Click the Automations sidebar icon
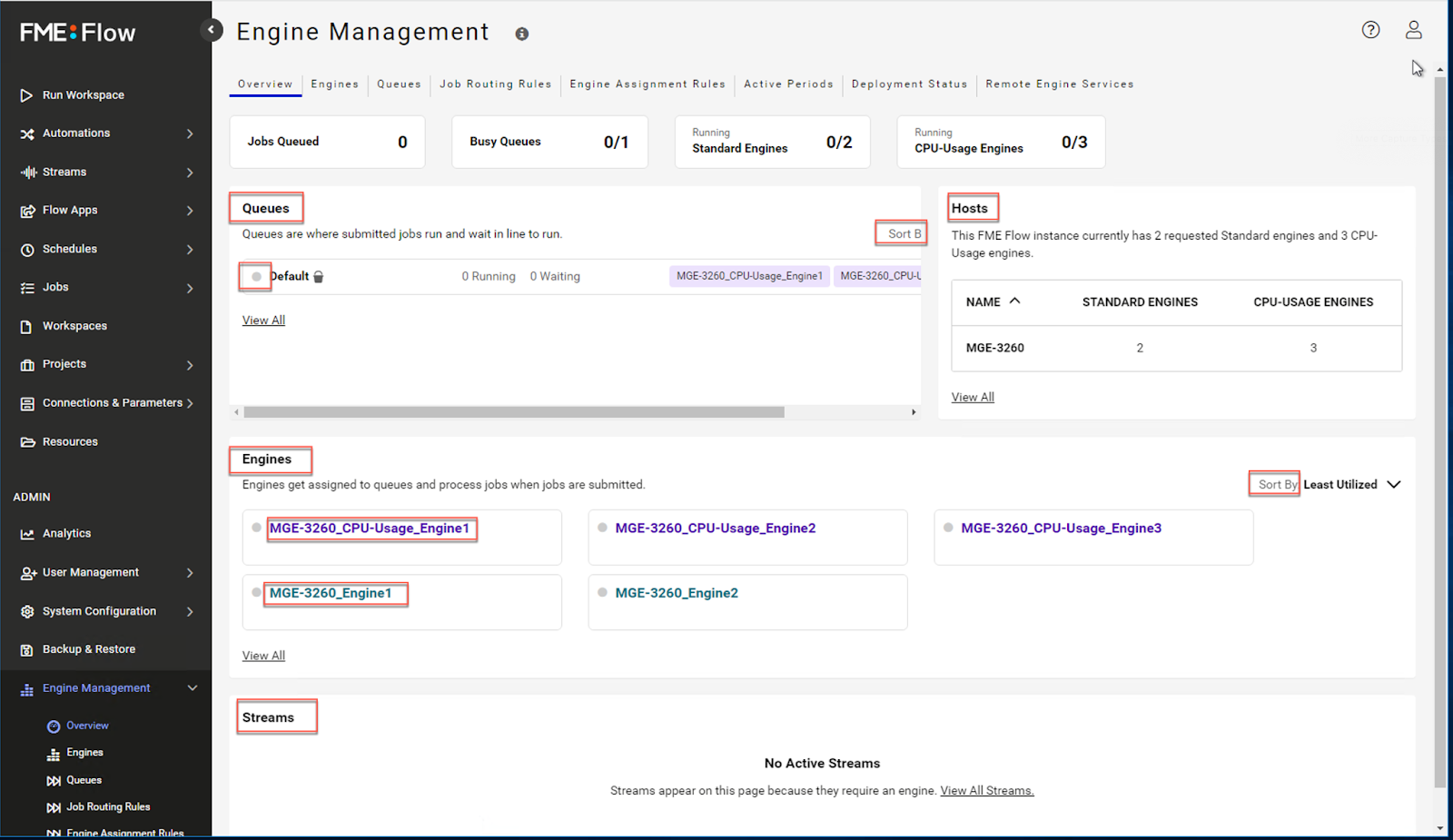The height and width of the screenshot is (840, 1453). [27, 133]
